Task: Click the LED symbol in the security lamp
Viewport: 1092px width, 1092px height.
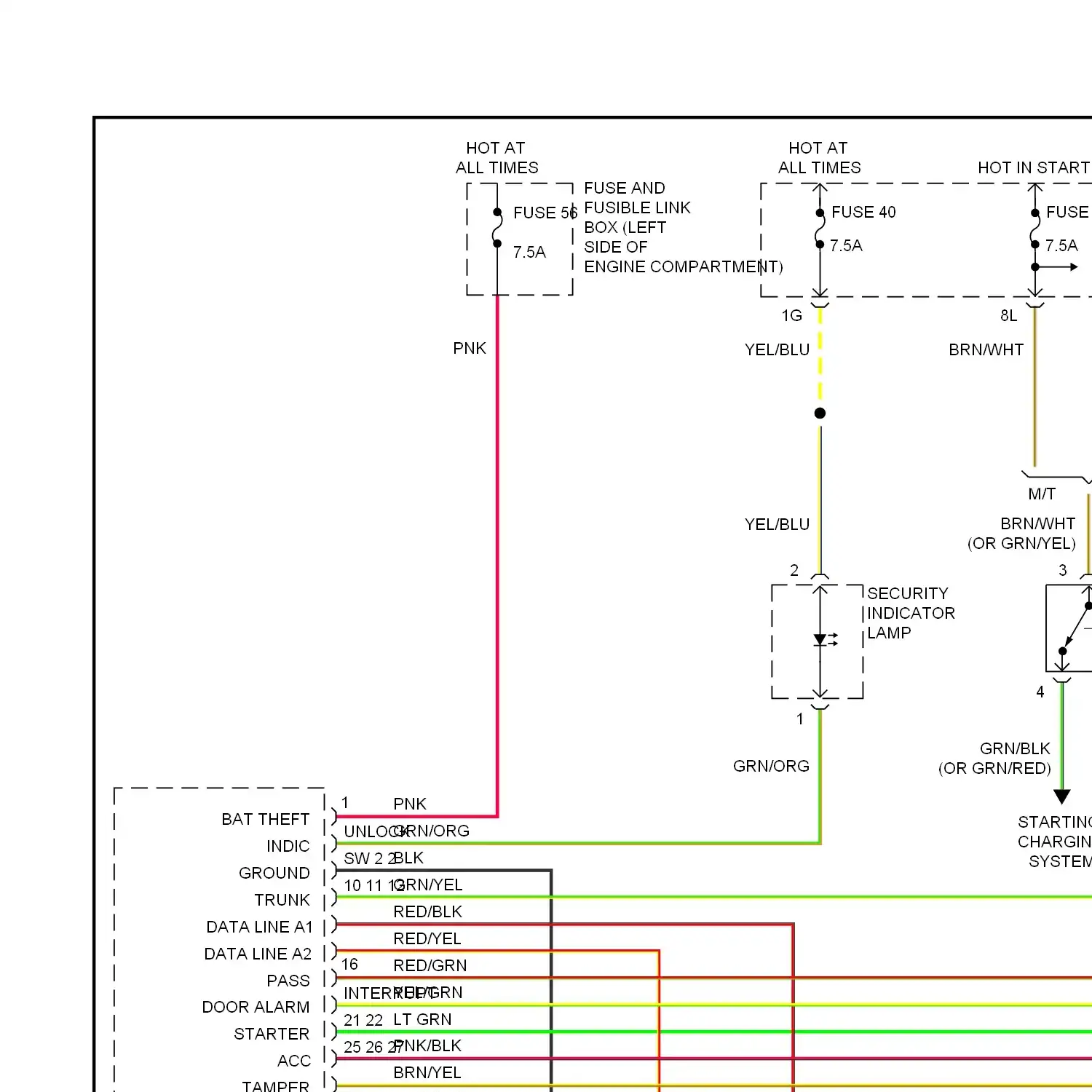Action: pyautogui.click(x=824, y=640)
